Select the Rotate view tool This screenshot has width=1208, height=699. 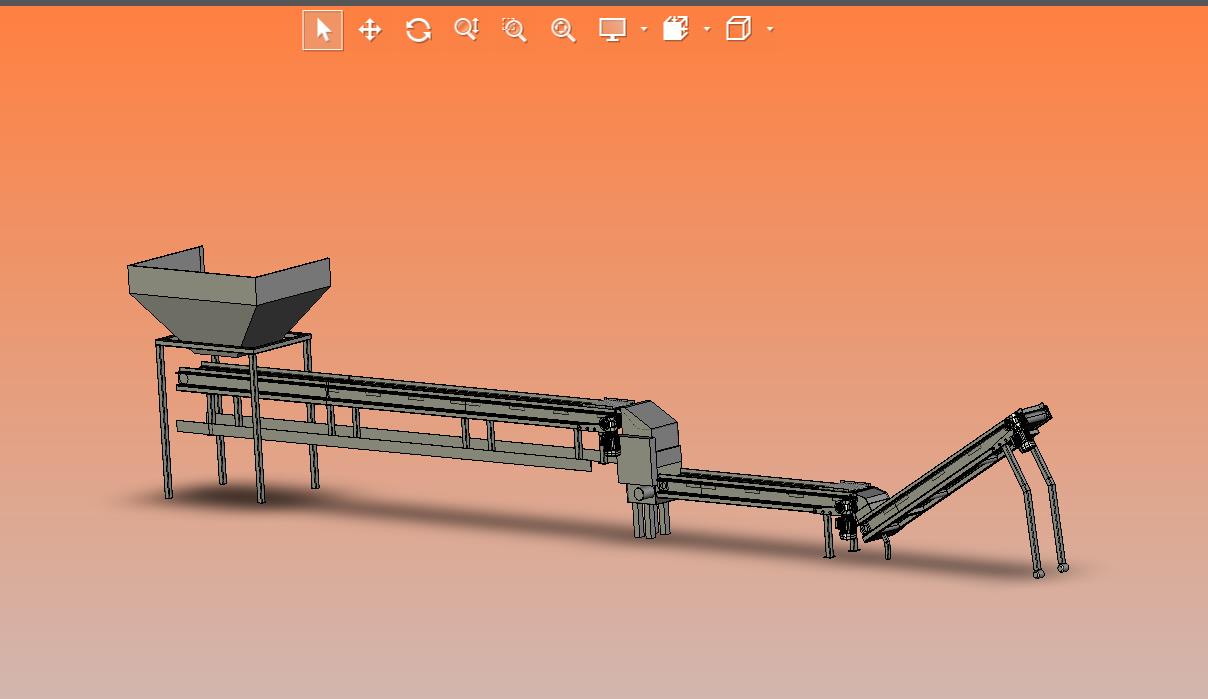(x=418, y=30)
